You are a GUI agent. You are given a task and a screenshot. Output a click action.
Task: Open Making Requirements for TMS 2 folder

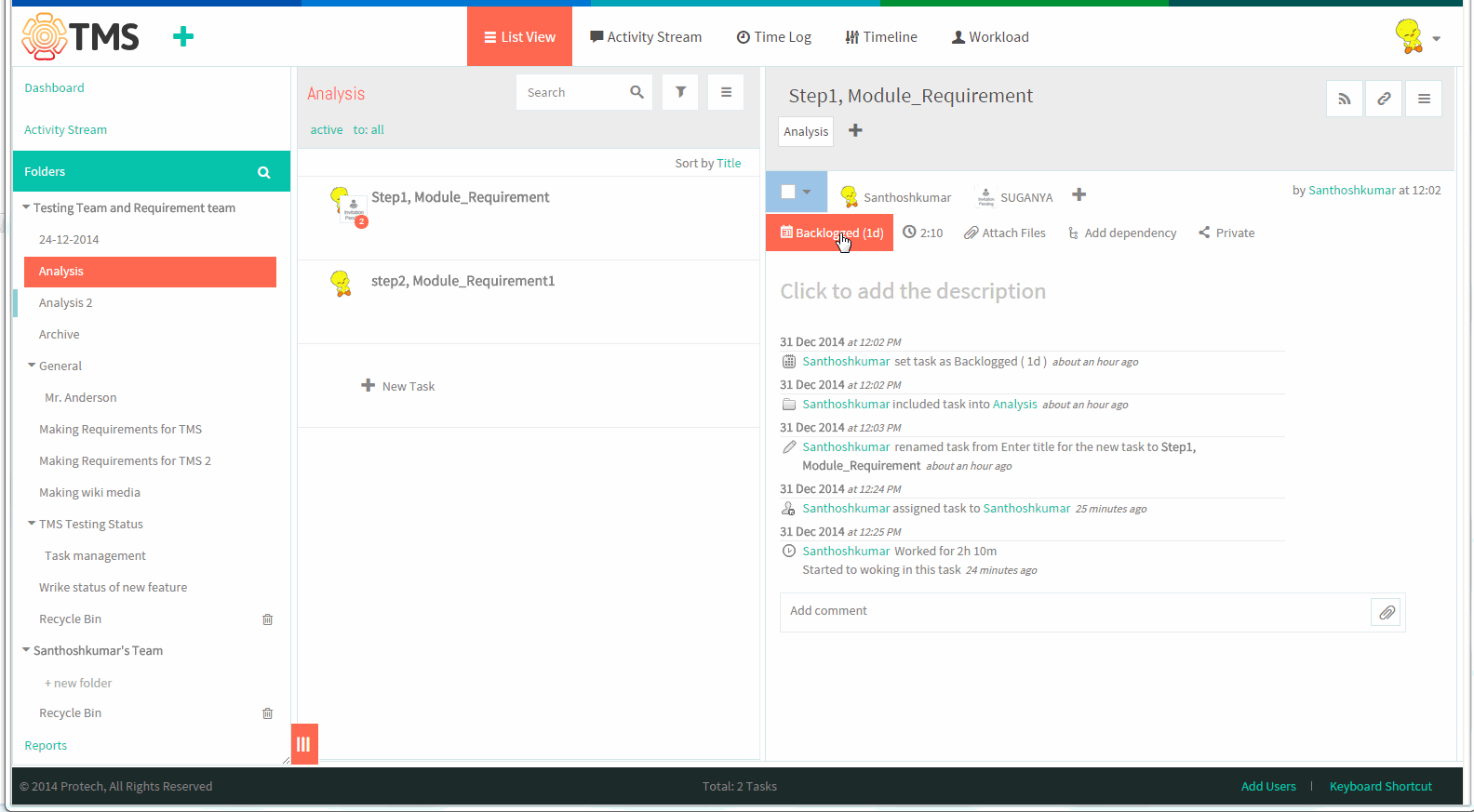point(125,461)
